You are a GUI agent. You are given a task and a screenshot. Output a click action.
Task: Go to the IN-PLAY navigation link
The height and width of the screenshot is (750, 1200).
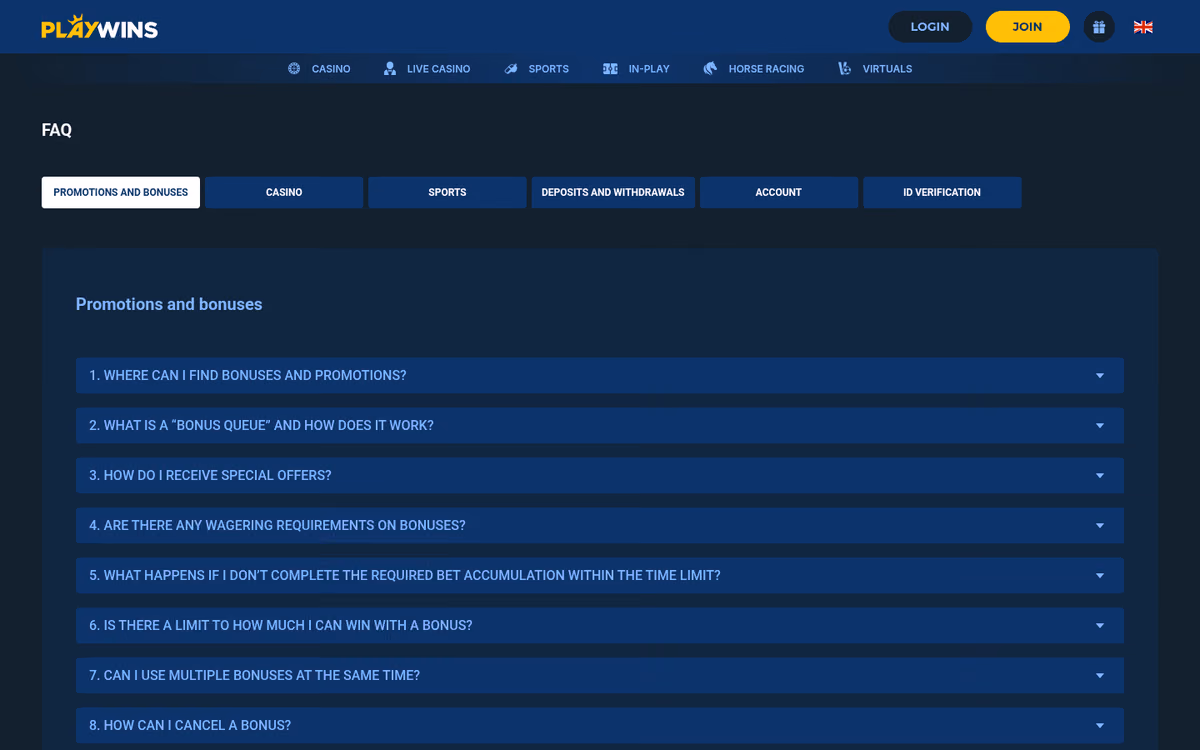649,69
